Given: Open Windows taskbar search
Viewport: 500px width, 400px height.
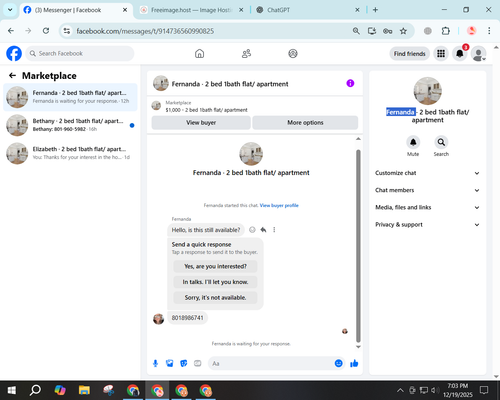Looking at the screenshot, I should point(35,390).
